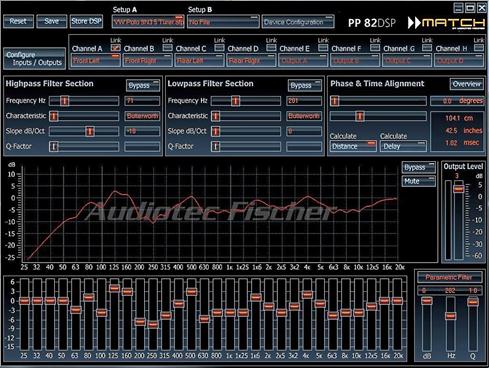
Task: Bypass the Highpass Filter Section
Action: pos(143,85)
